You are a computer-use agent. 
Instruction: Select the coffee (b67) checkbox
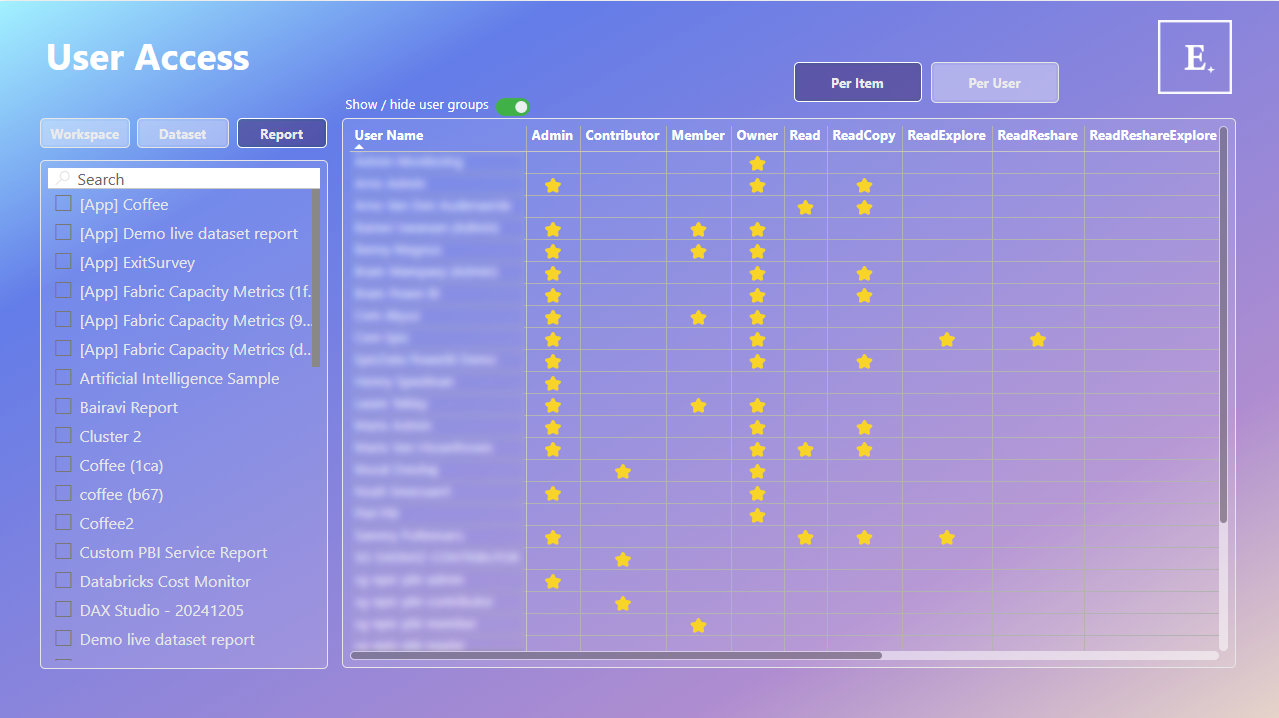point(63,494)
